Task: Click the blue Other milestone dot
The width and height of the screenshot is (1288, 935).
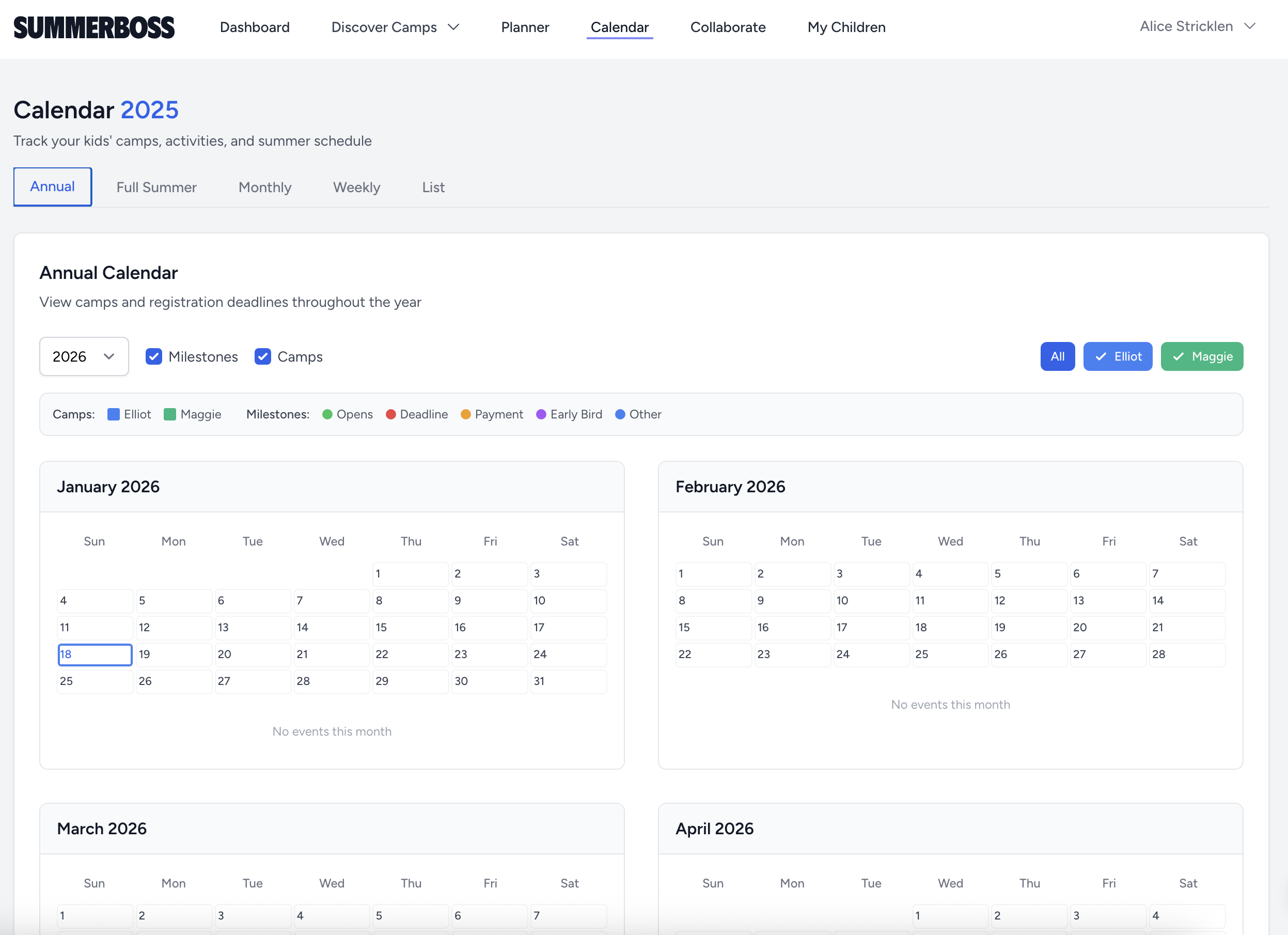Action: click(620, 414)
